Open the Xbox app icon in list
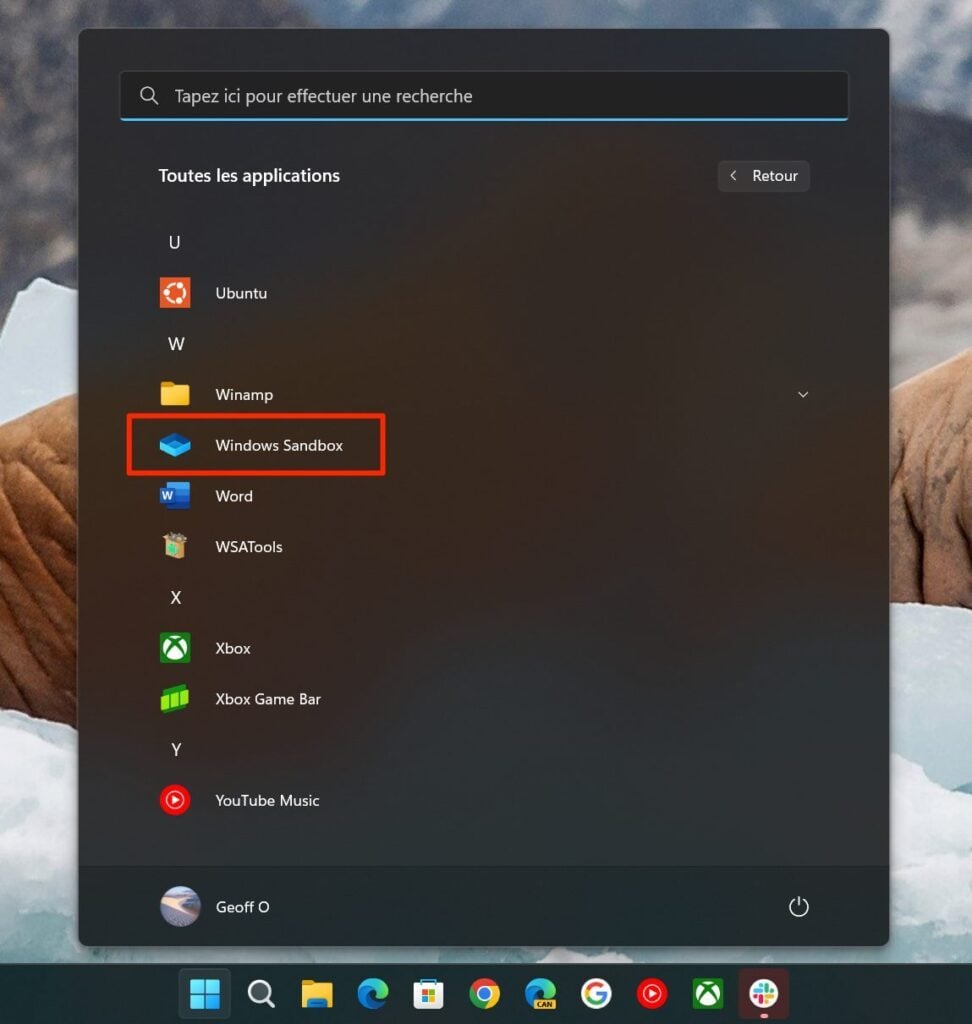Image resolution: width=972 pixels, height=1024 pixels. 175,648
